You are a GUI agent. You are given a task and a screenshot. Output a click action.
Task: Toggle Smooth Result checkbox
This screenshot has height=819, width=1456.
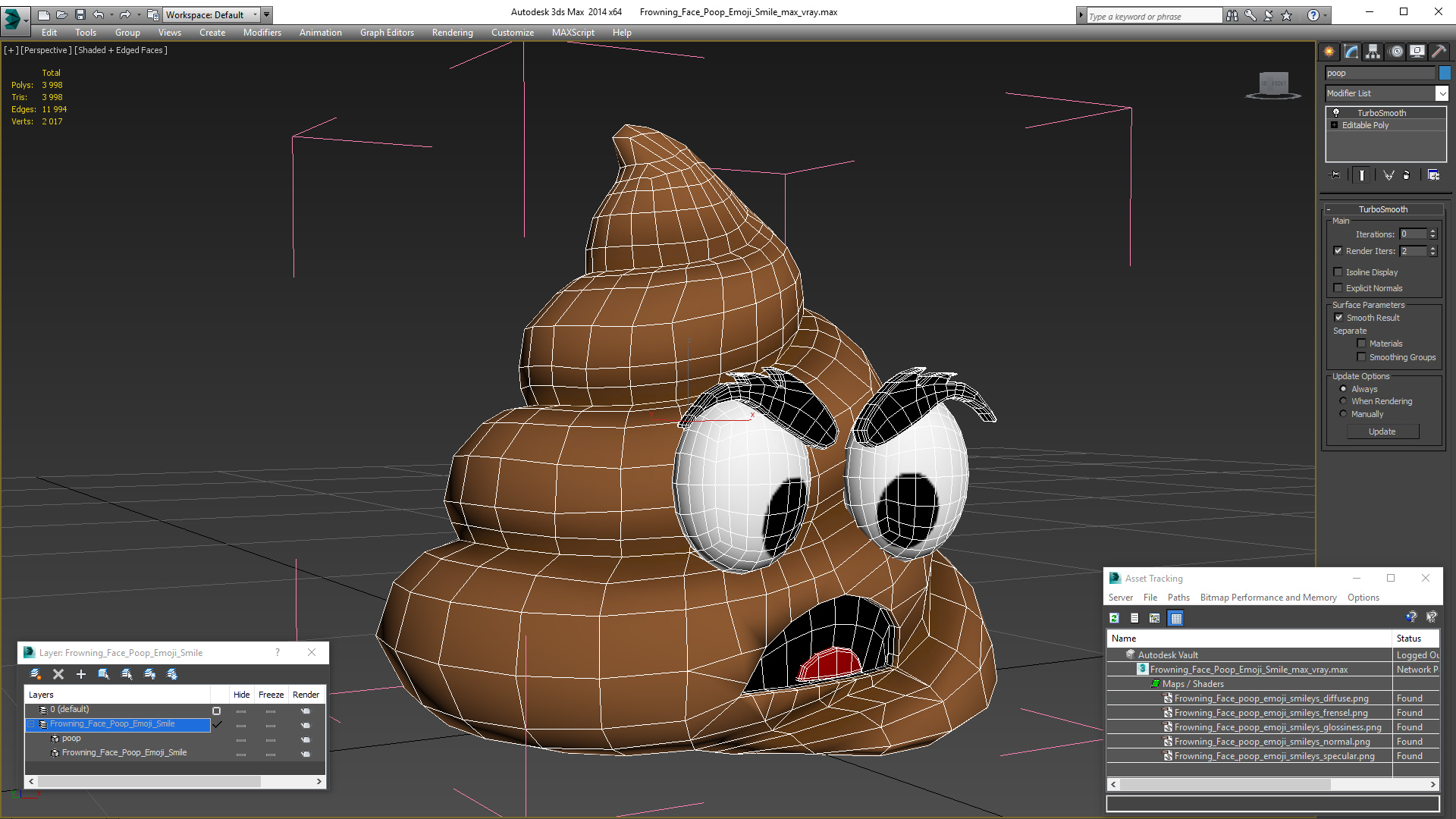click(1338, 318)
